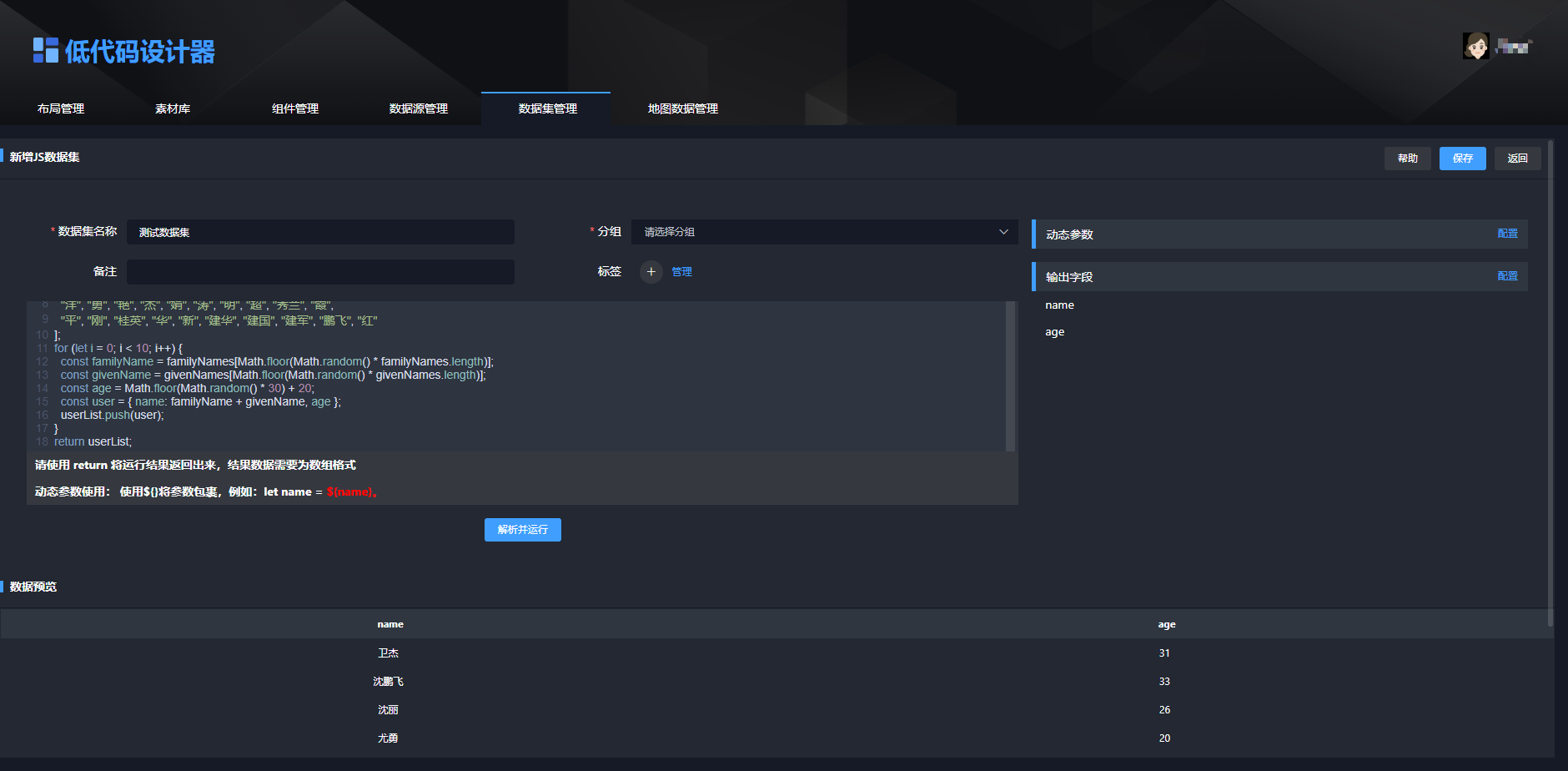
Task: Click the age value 31 cell
Action: pos(1164,653)
